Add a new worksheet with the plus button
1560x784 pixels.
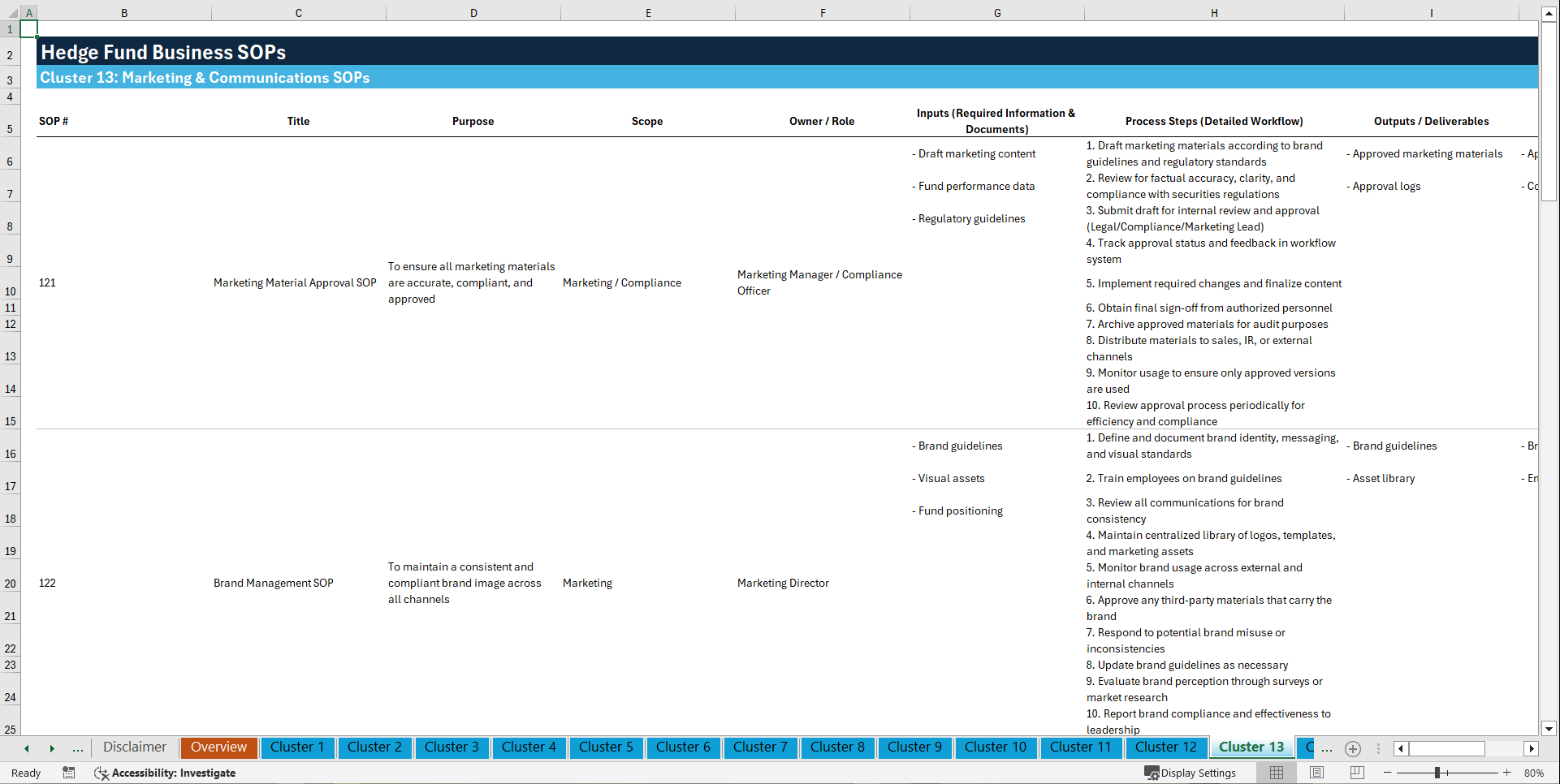pyautogui.click(x=1353, y=749)
